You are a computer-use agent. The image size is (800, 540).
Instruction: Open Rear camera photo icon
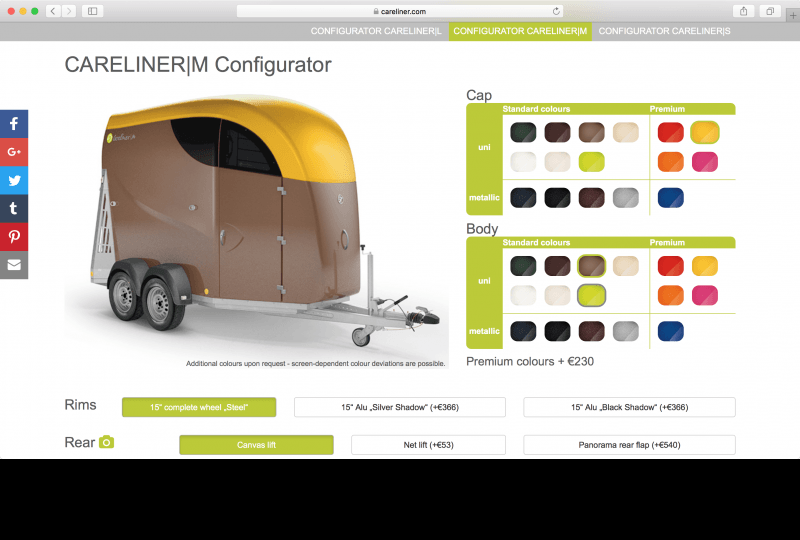pos(106,442)
